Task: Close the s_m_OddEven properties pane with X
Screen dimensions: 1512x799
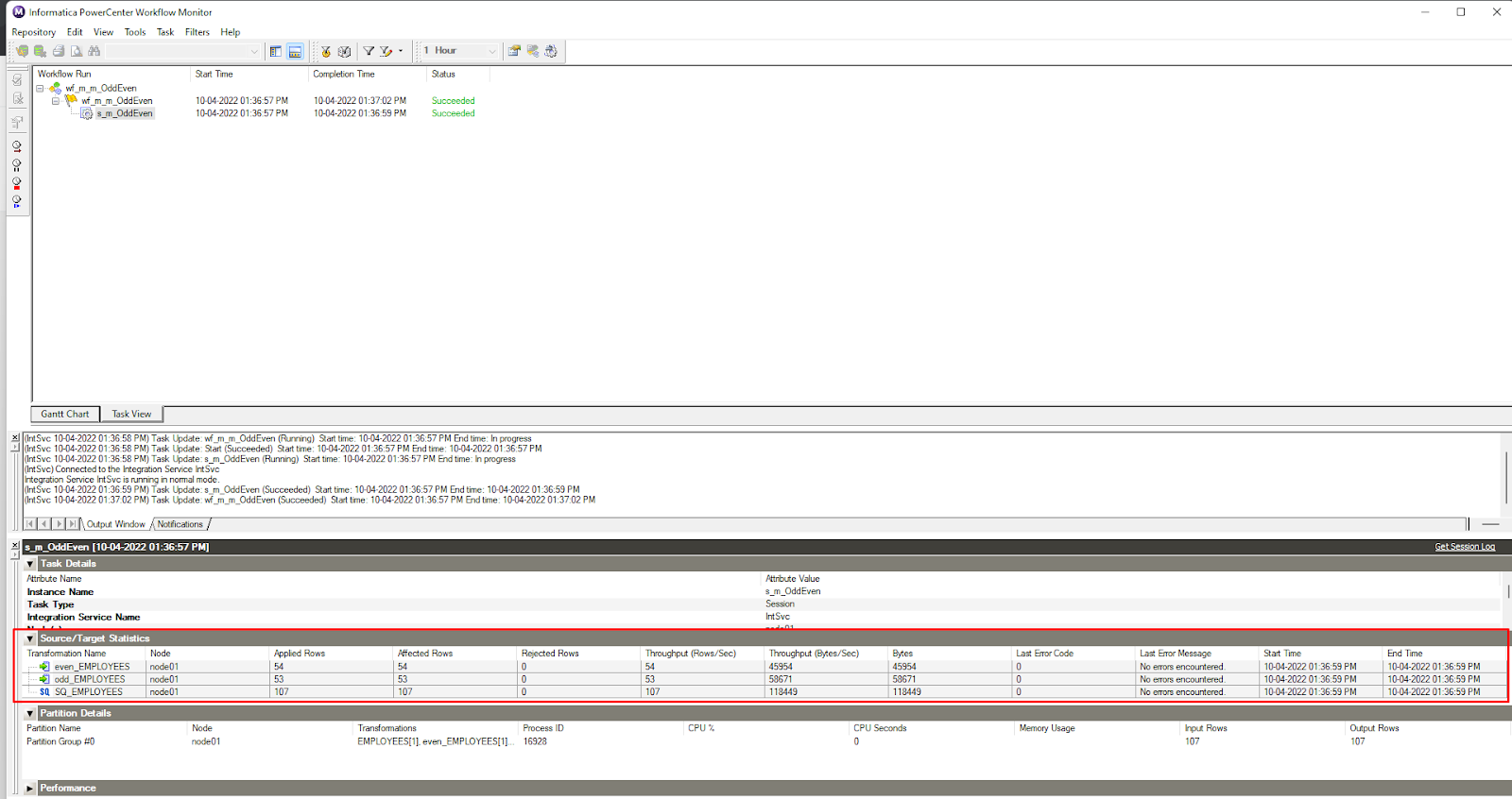Action: coord(15,546)
